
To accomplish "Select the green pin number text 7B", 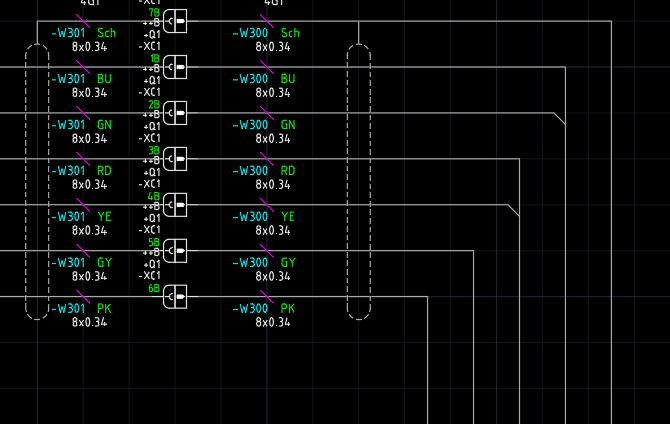I will point(154,13).
